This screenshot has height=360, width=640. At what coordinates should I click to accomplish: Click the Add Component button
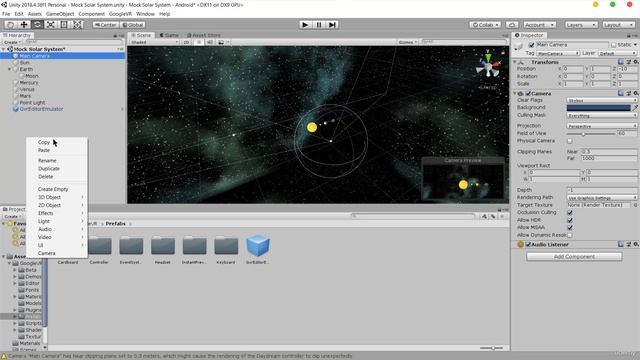pyautogui.click(x=574, y=256)
